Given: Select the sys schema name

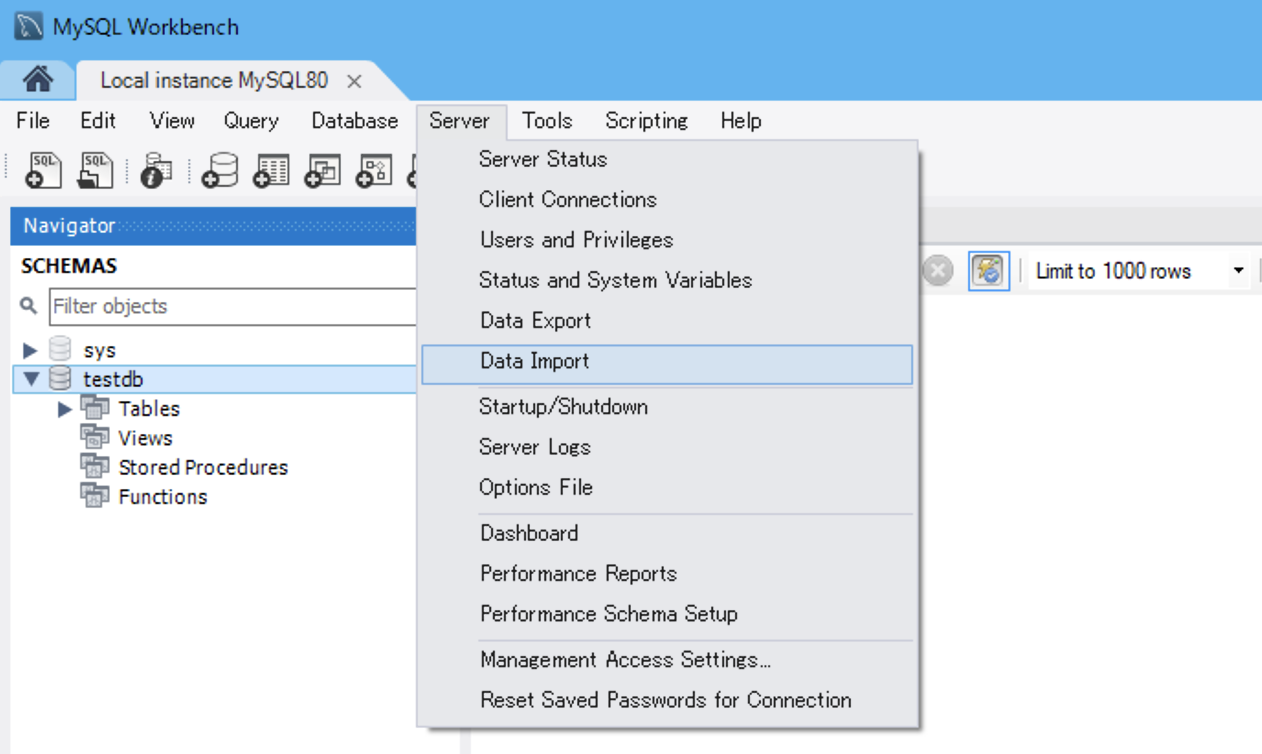Looking at the screenshot, I should (x=99, y=350).
